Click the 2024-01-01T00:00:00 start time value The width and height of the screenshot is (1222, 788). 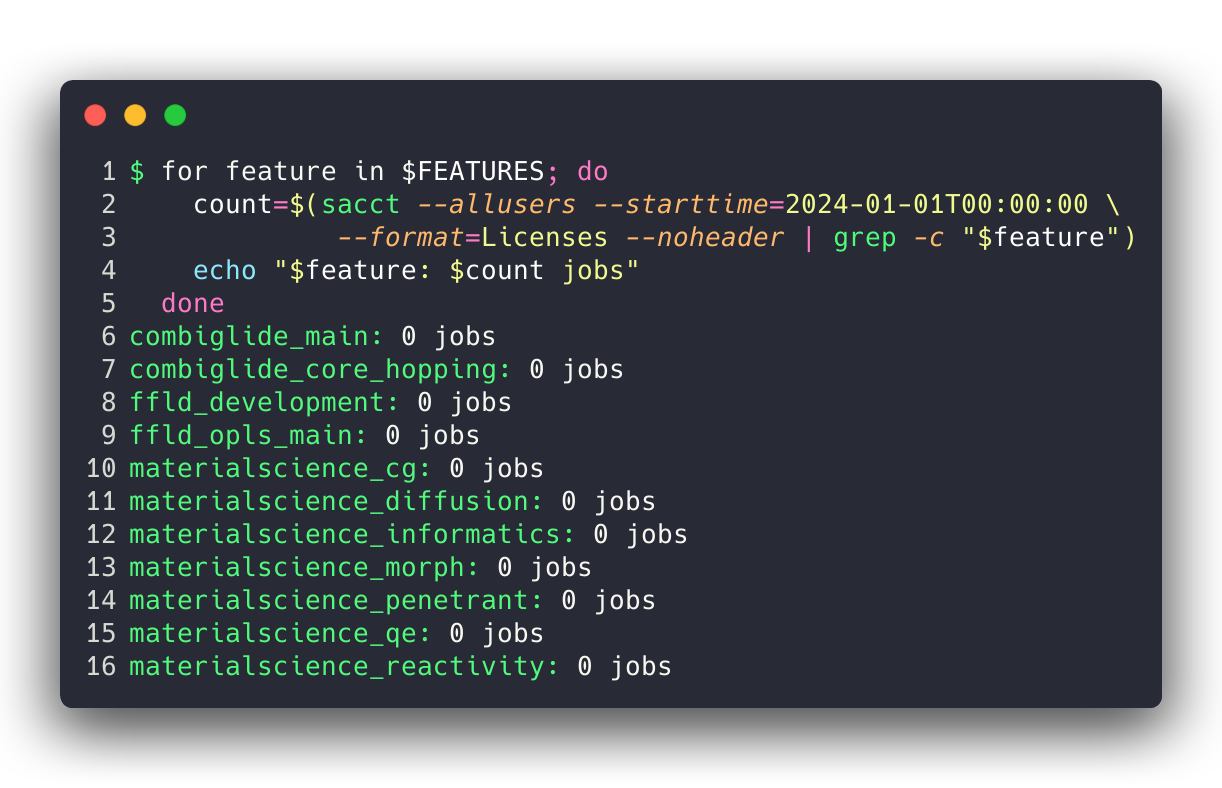click(937, 204)
